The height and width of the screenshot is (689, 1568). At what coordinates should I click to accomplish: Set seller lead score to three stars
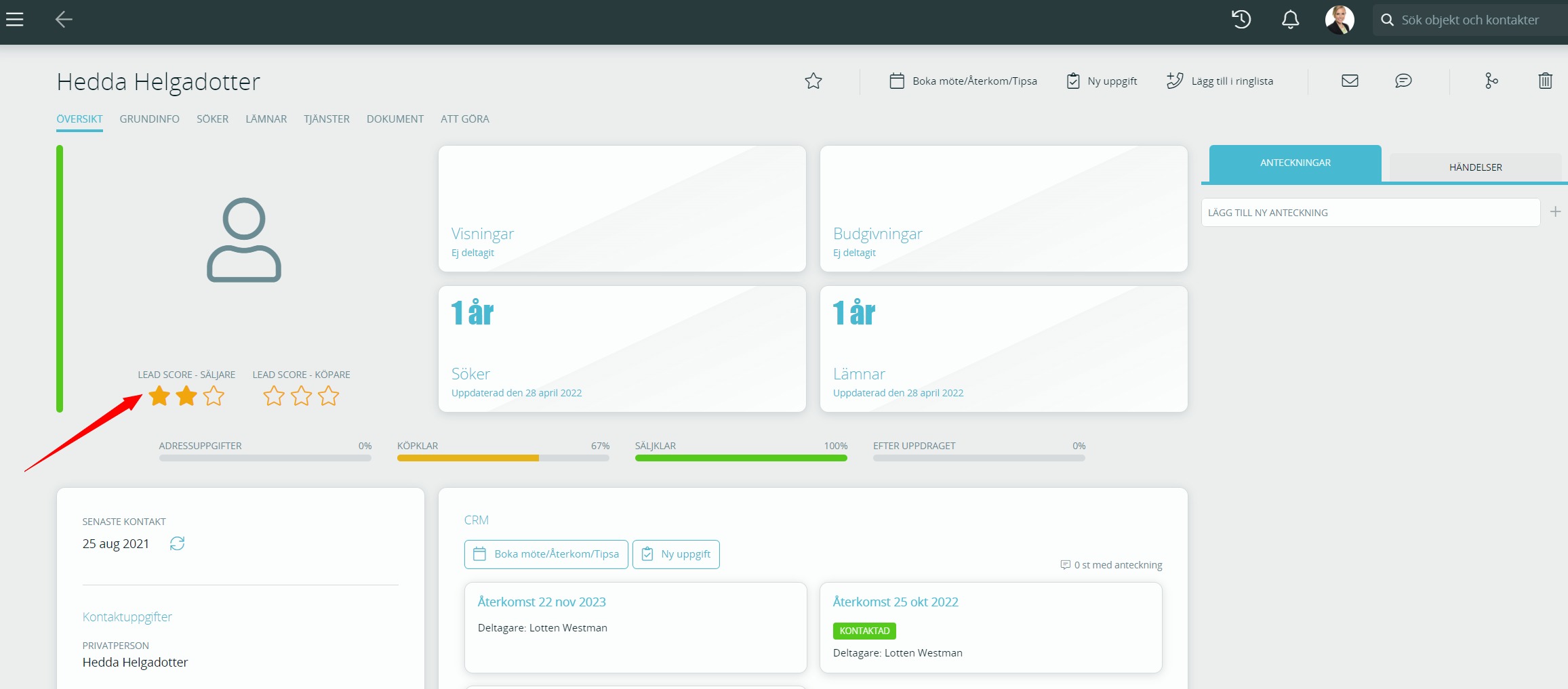(214, 396)
